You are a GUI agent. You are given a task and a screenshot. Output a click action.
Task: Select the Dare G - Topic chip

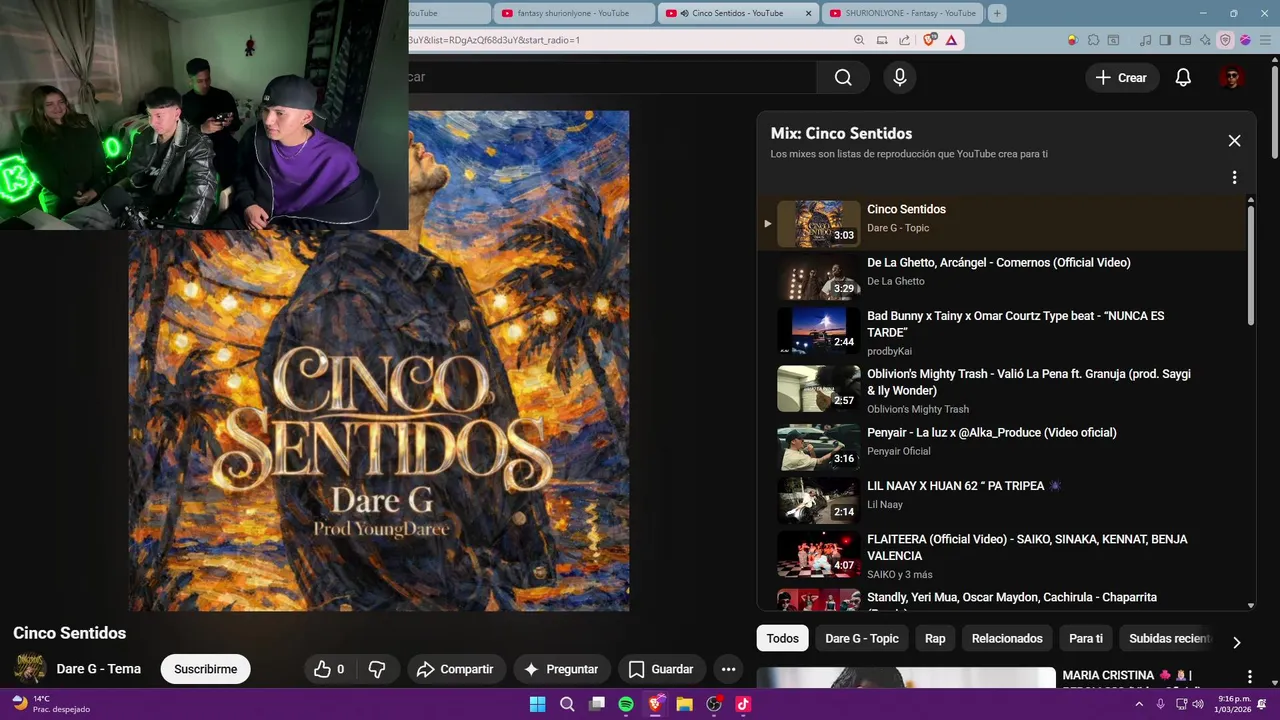point(862,638)
